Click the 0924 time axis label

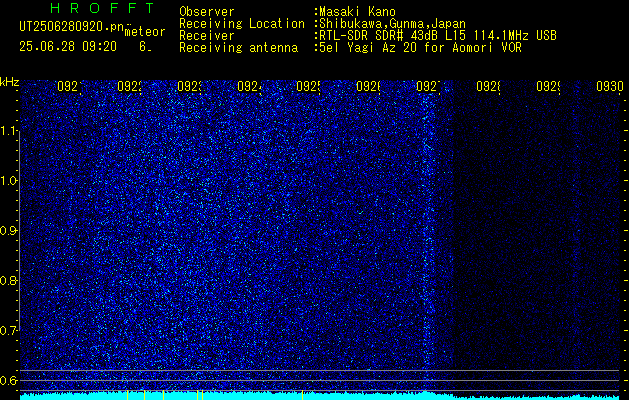point(249,86)
